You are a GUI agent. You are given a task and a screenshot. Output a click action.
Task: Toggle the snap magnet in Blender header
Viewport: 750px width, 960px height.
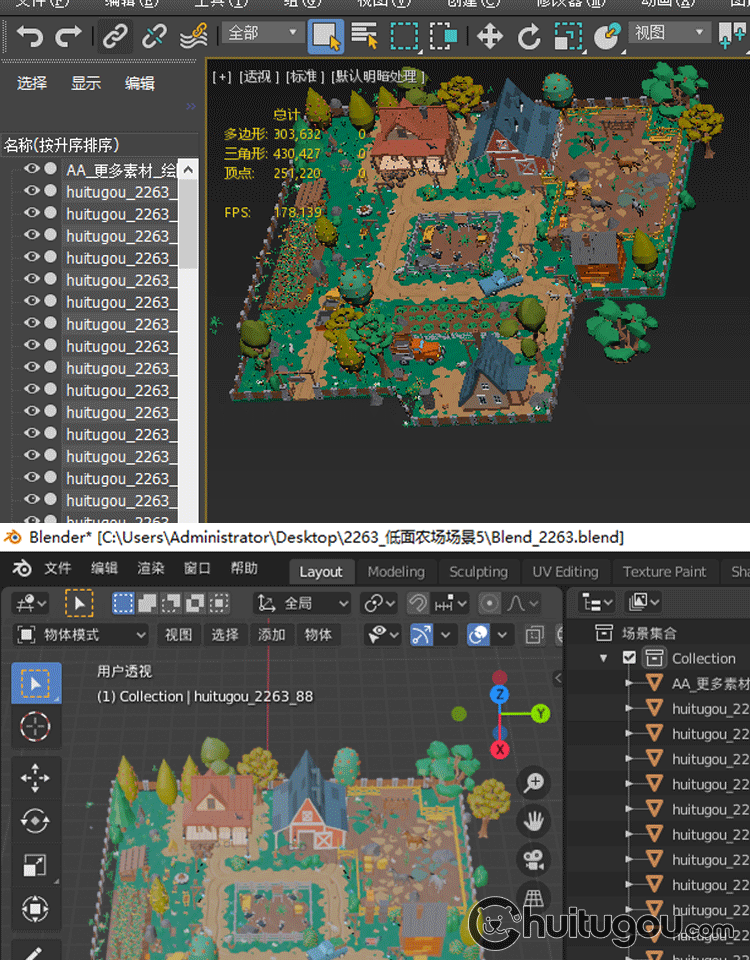[x=418, y=604]
